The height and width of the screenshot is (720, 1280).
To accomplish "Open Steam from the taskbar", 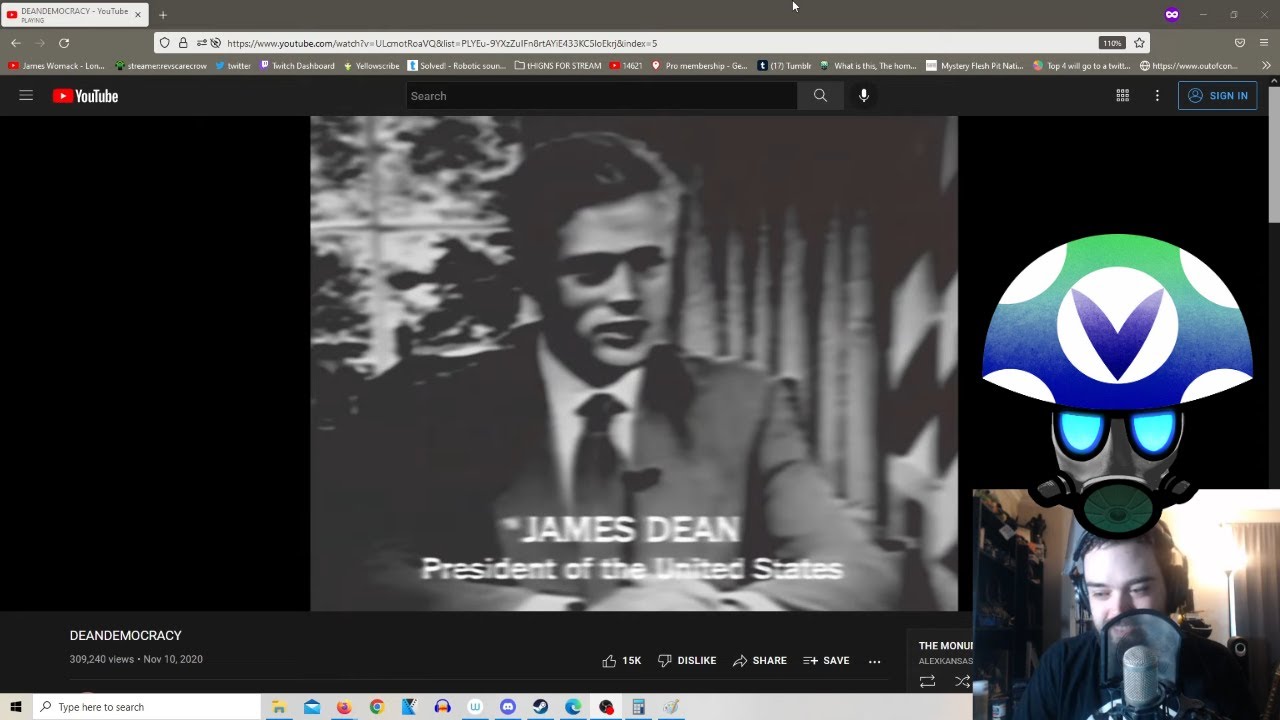I will (x=540, y=707).
